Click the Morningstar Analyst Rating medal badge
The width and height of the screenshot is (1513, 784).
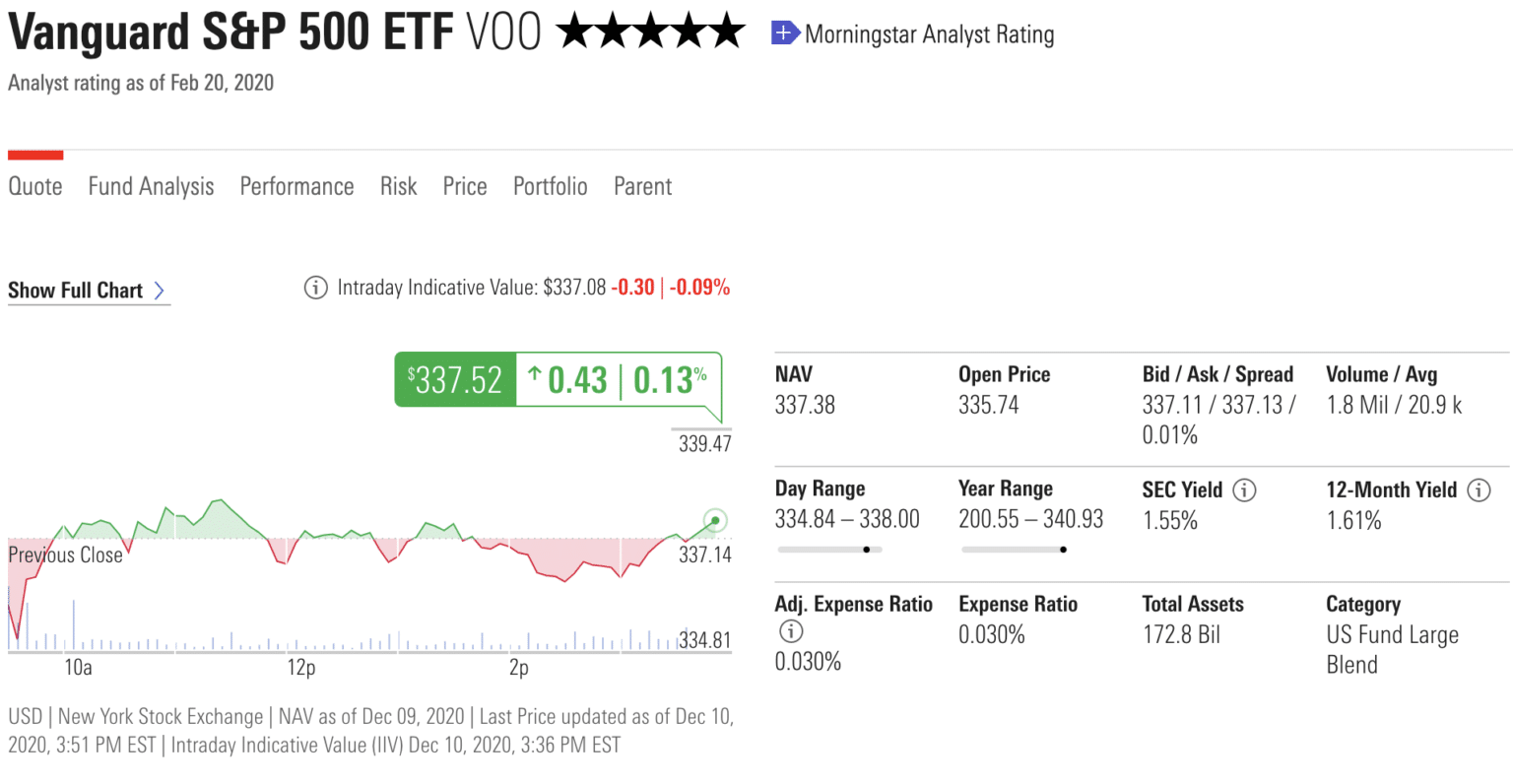tap(783, 33)
